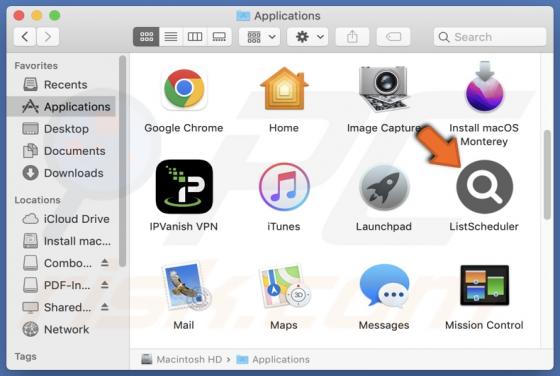Click Applications in the path bar
Image resolution: width=560 pixels, height=376 pixels.
273,359
